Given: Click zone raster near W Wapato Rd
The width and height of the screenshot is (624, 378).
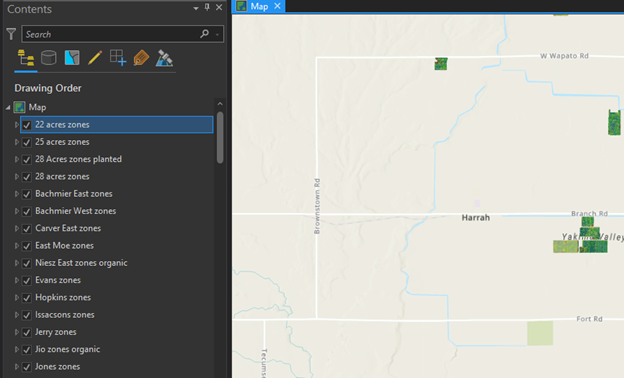Looking at the screenshot, I should click(441, 64).
